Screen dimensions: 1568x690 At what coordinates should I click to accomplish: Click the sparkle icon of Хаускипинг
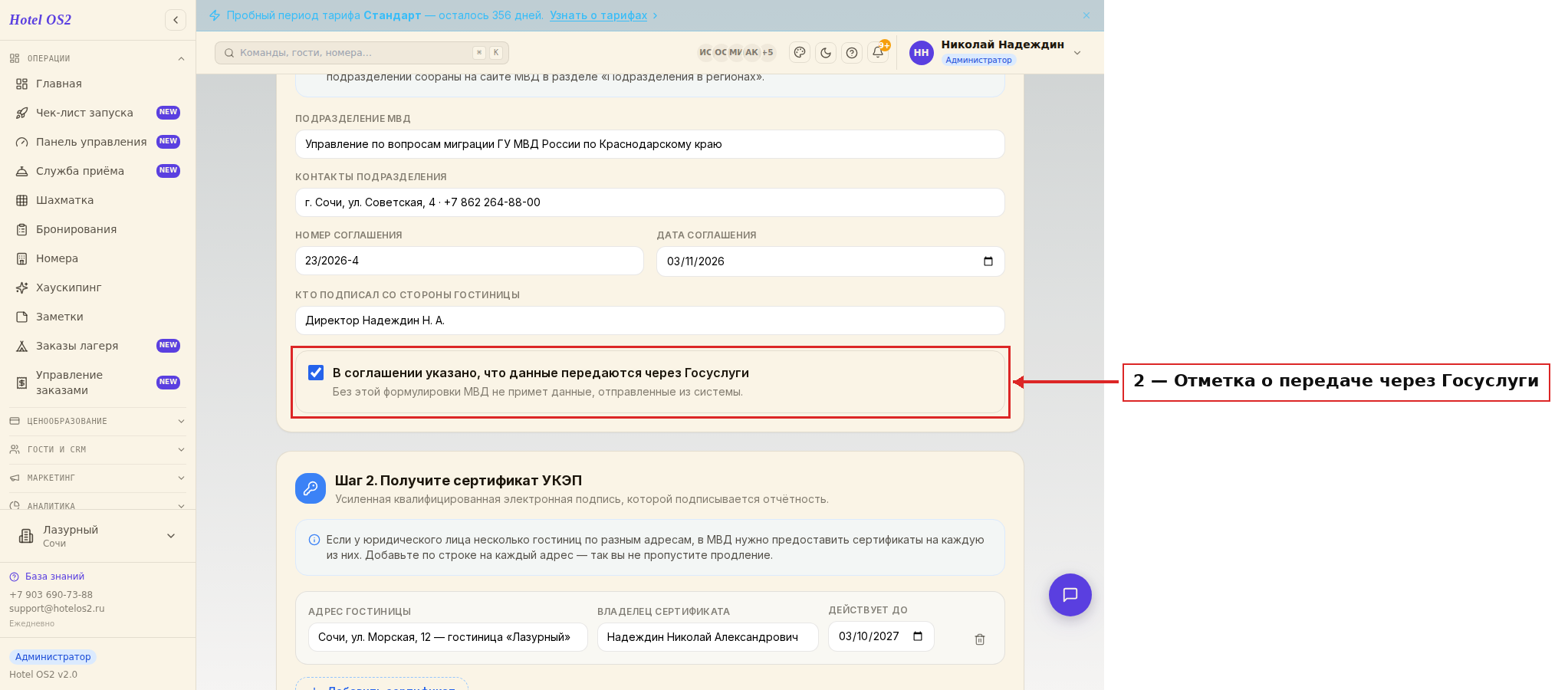tap(22, 287)
